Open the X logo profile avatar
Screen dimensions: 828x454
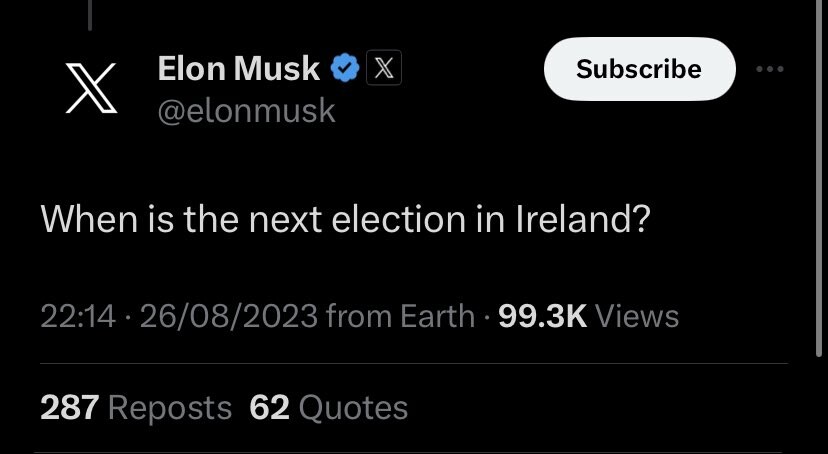point(91,88)
